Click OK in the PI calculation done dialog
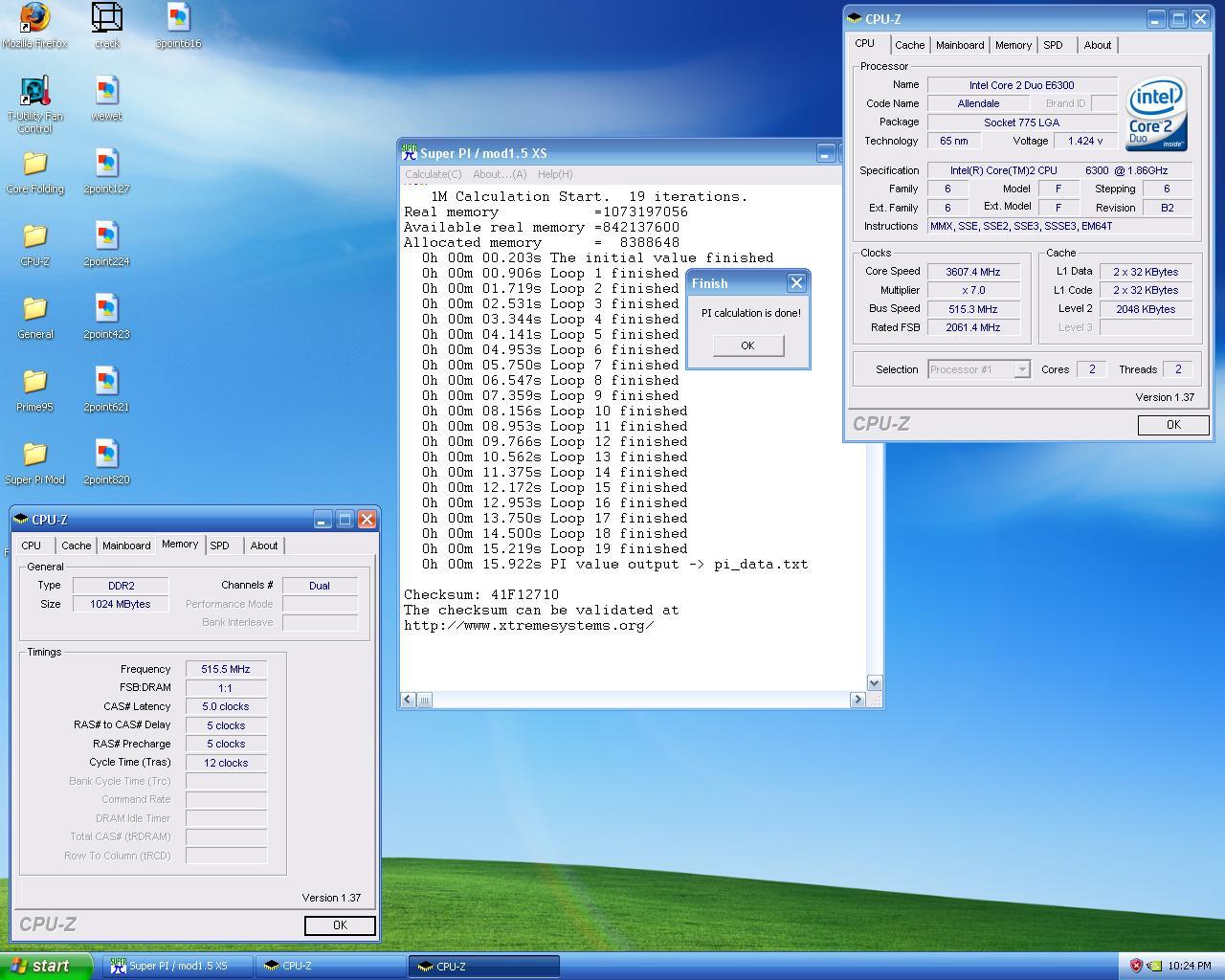 [748, 345]
